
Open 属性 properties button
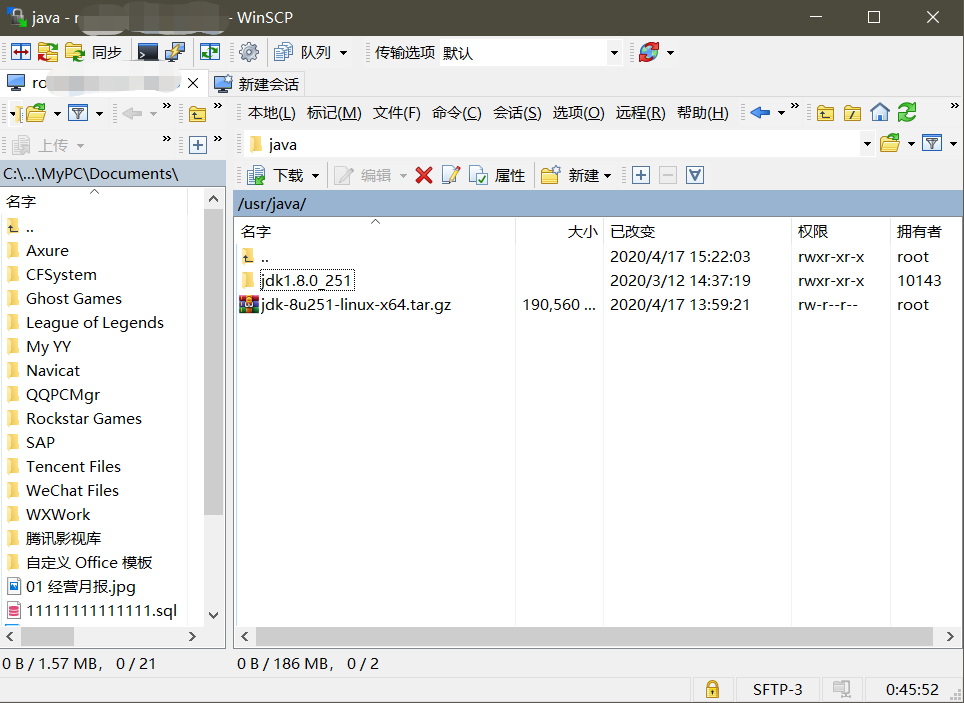pyautogui.click(x=497, y=176)
